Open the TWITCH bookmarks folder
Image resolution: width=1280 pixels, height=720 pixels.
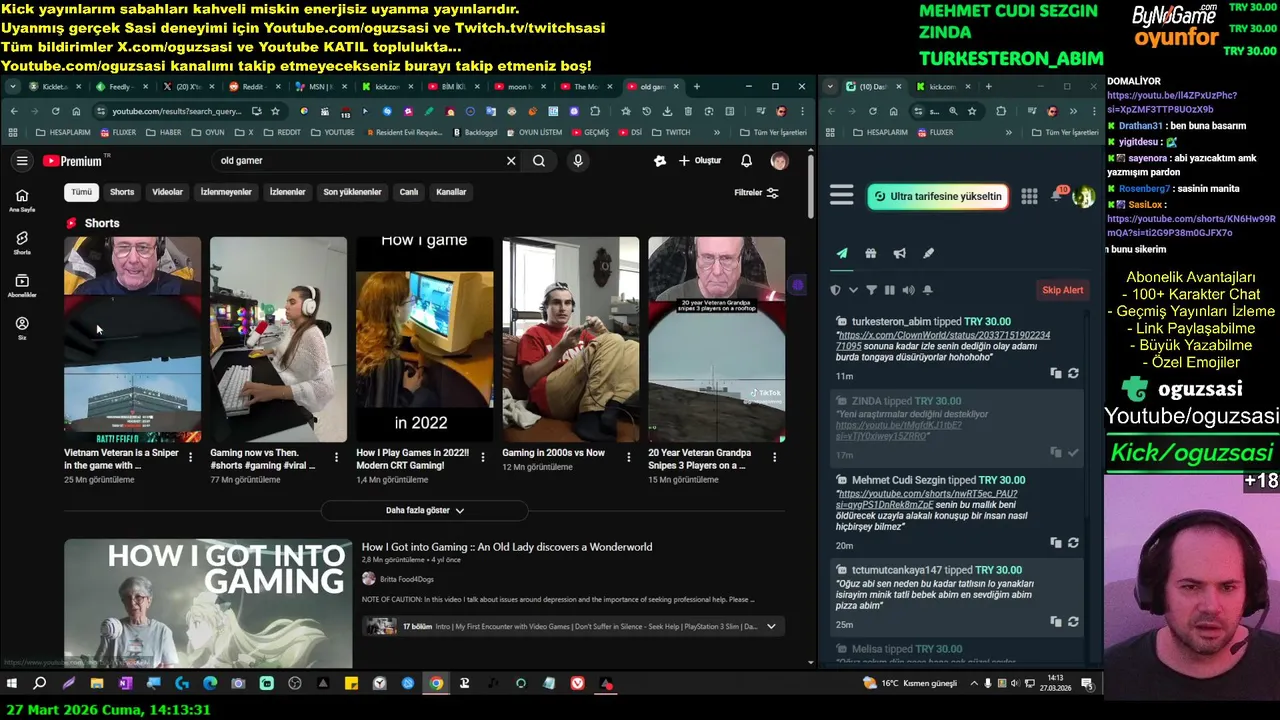(x=672, y=132)
